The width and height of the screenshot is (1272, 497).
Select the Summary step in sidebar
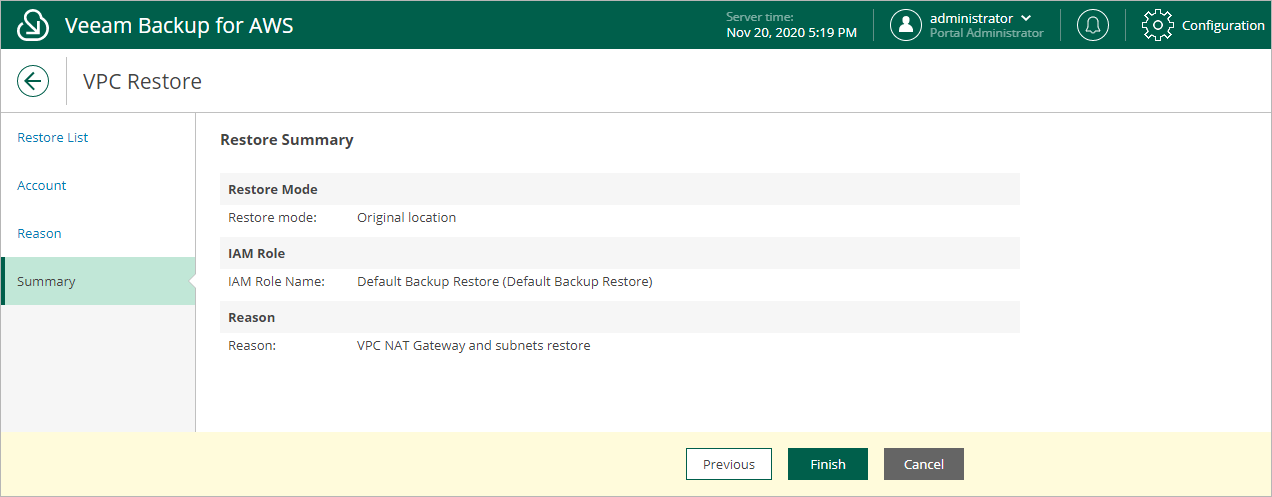[98, 281]
